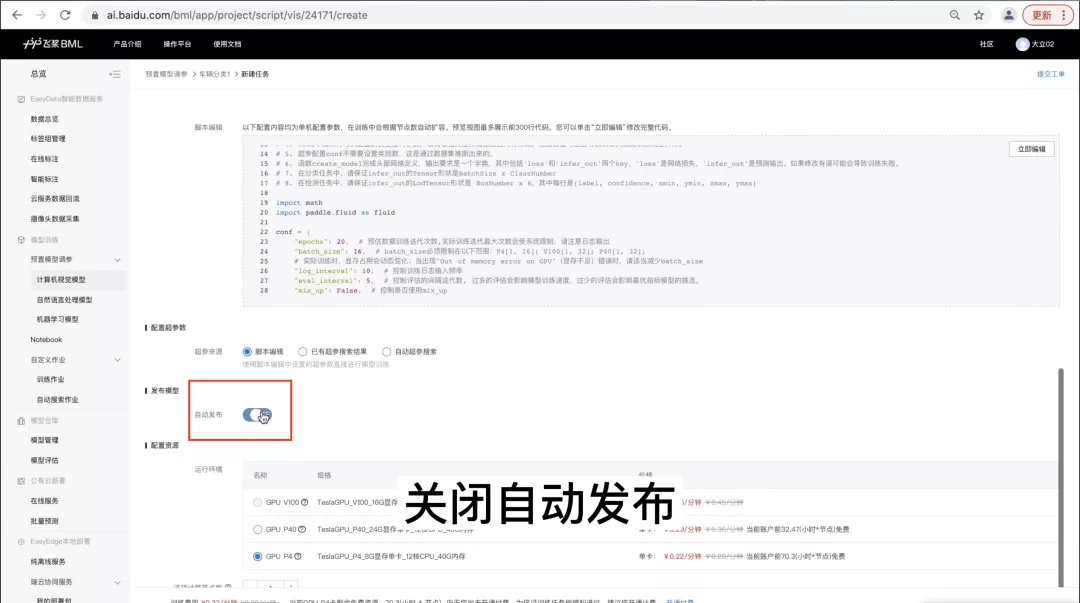Select the GPU V100 radio button
This screenshot has width=1080, height=603.
coord(258,502)
